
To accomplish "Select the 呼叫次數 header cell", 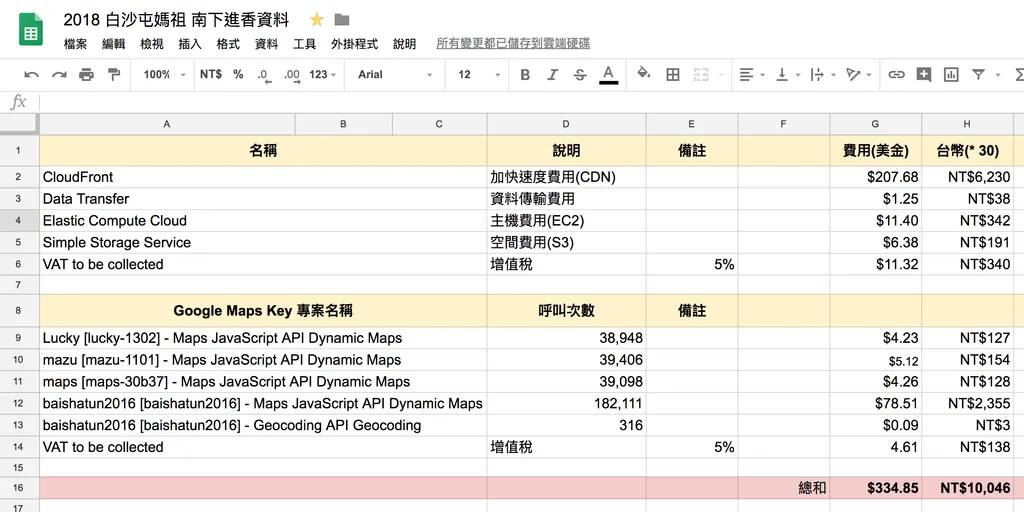I will [x=566, y=311].
